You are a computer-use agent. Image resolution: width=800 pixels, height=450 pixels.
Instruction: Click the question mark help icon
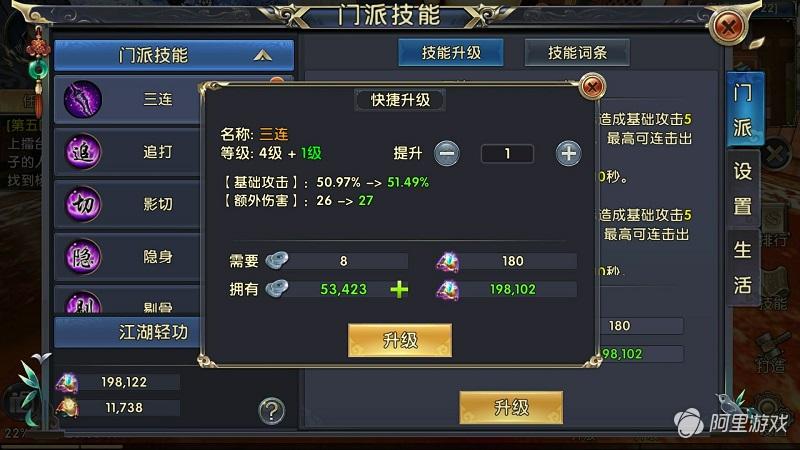click(271, 411)
